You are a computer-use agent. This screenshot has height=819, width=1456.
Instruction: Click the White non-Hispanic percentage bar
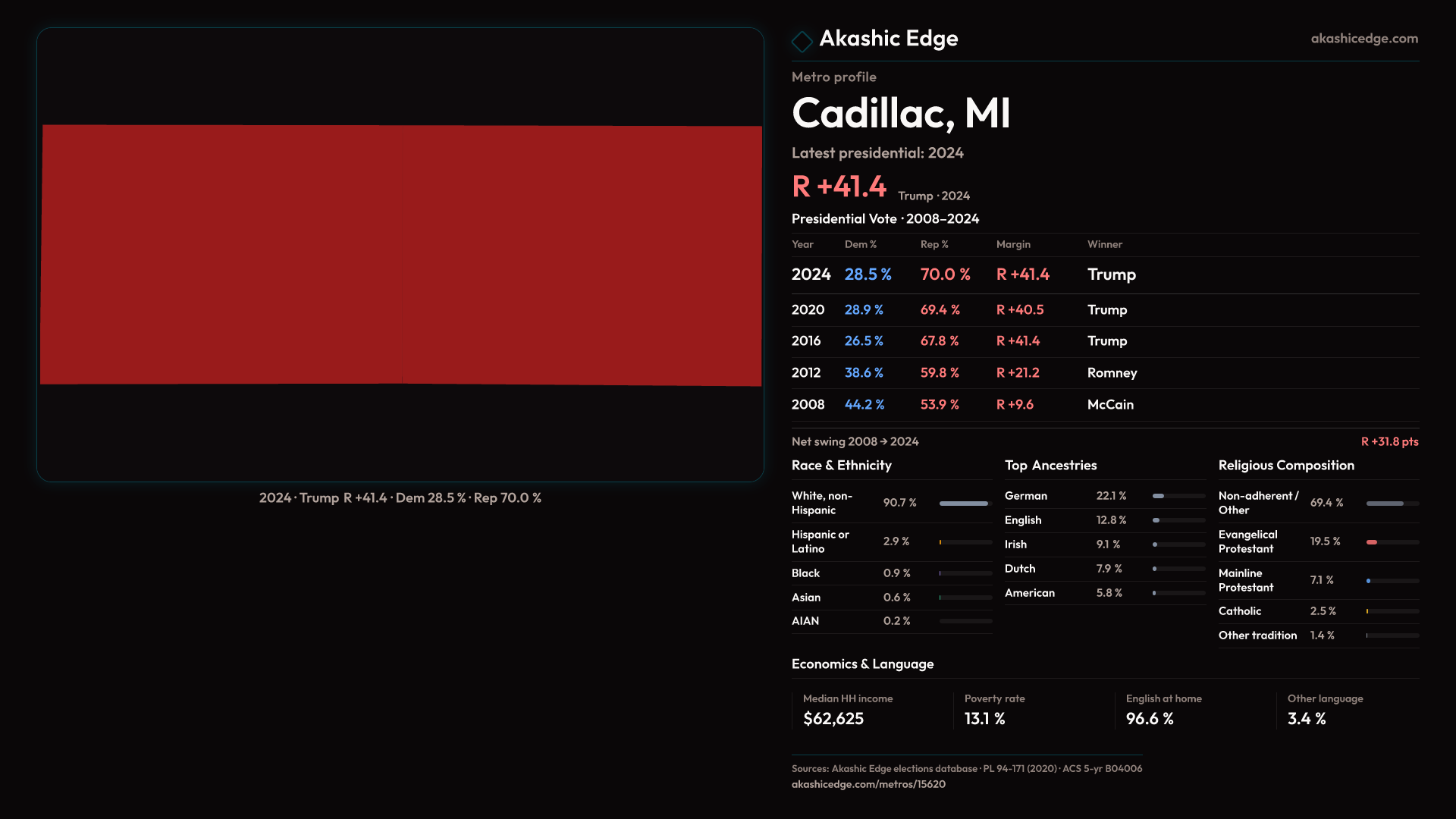(965, 504)
